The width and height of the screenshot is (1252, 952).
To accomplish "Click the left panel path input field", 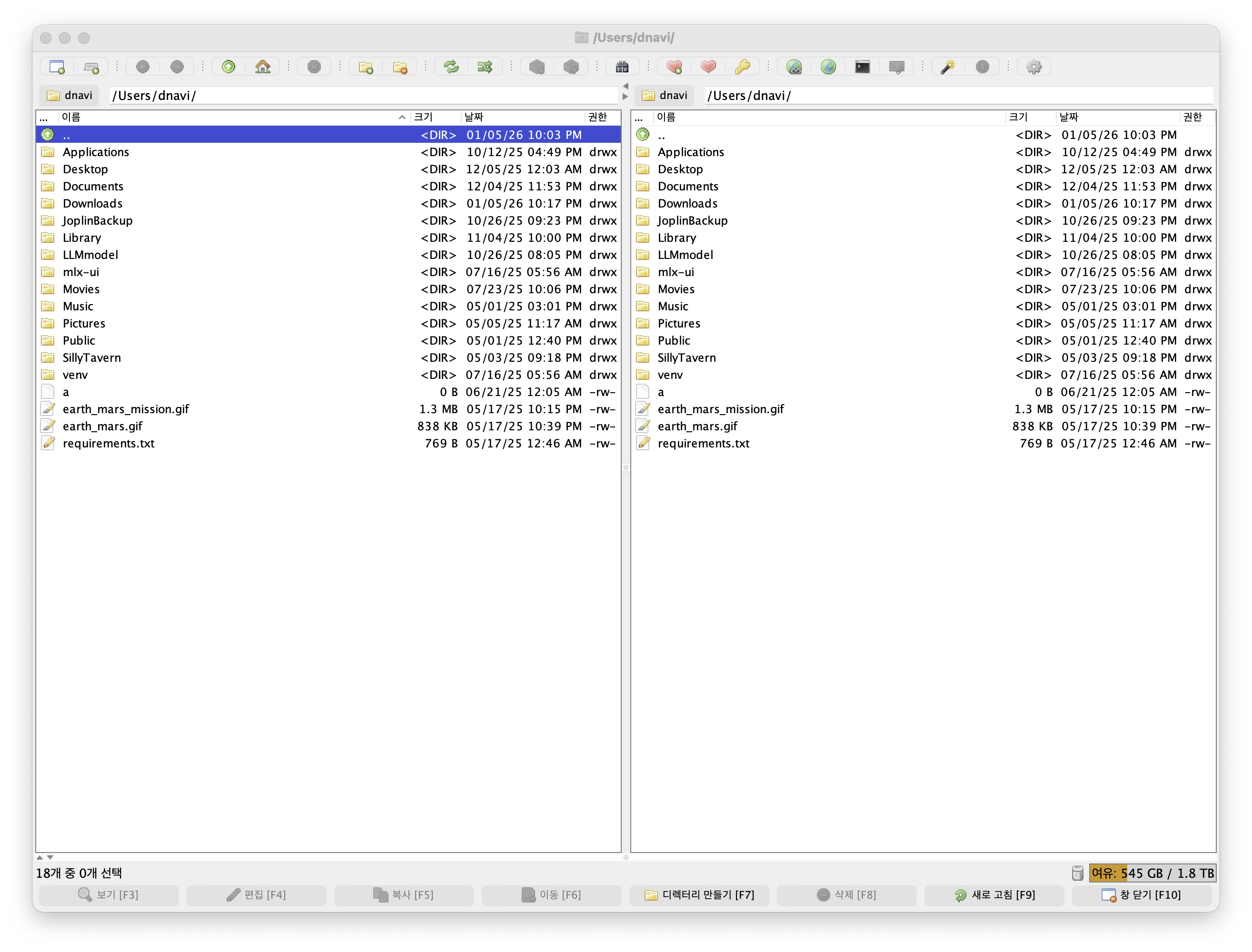I will [363, 95].
